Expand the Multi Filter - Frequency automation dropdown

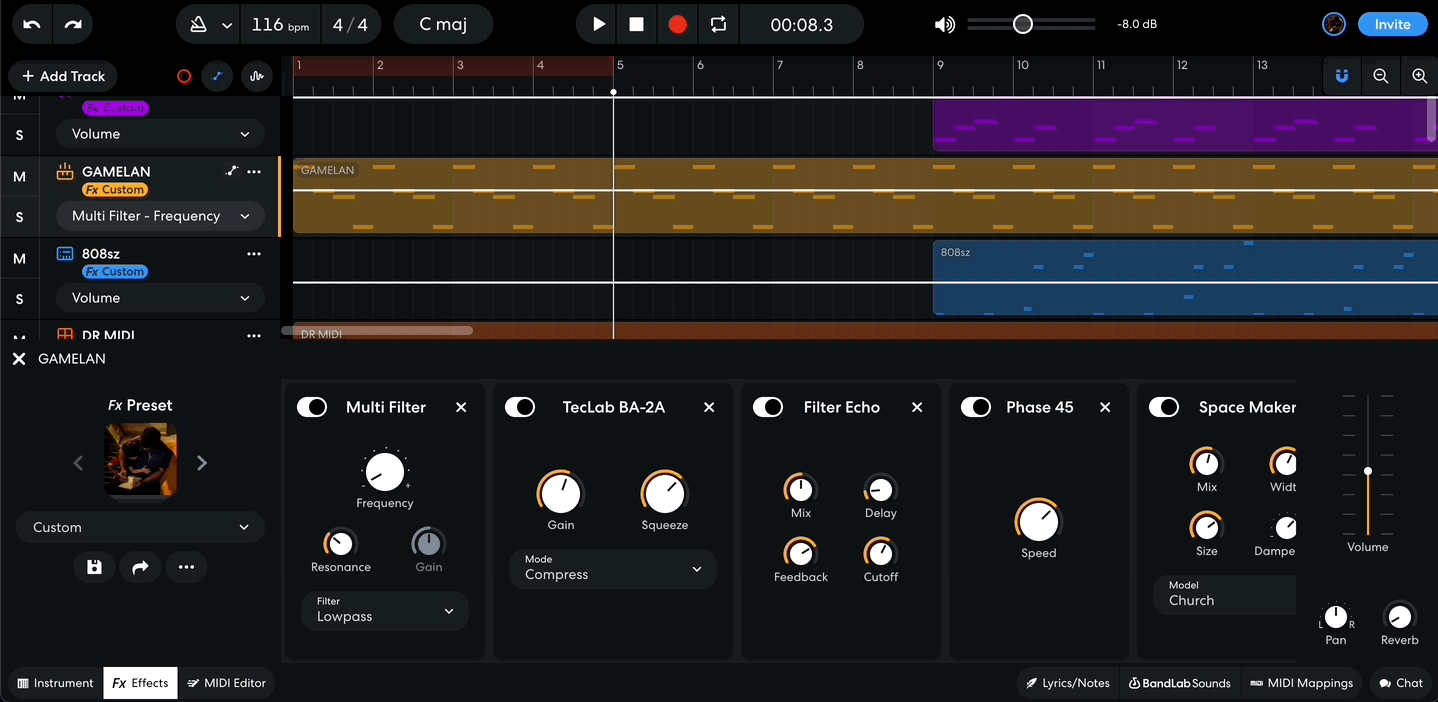[159, 215]
